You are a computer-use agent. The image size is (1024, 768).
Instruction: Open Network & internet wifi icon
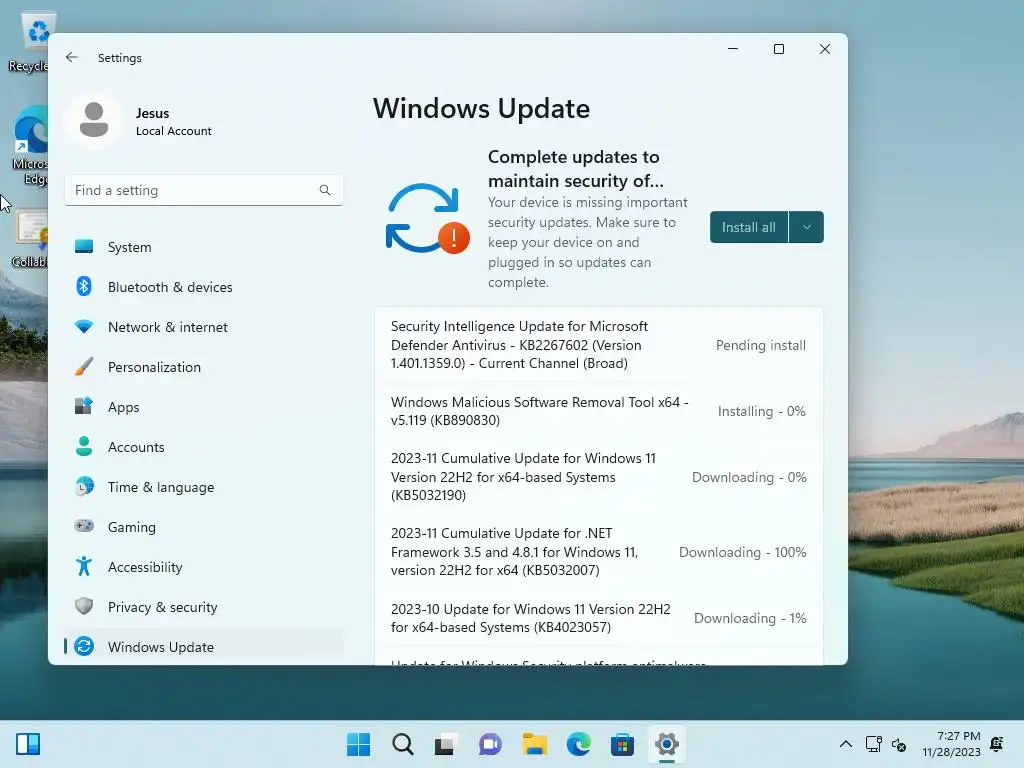pyautogui.click(x=84, y=327)
